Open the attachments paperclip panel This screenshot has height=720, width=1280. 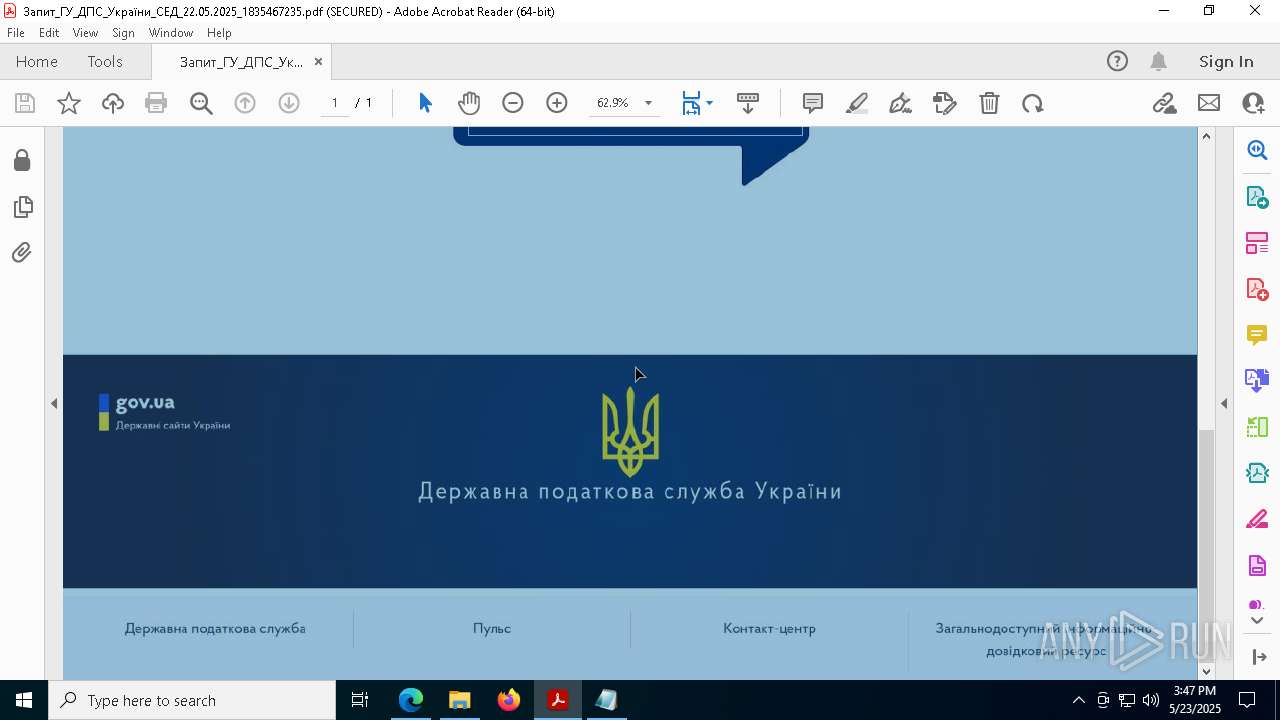22,253
